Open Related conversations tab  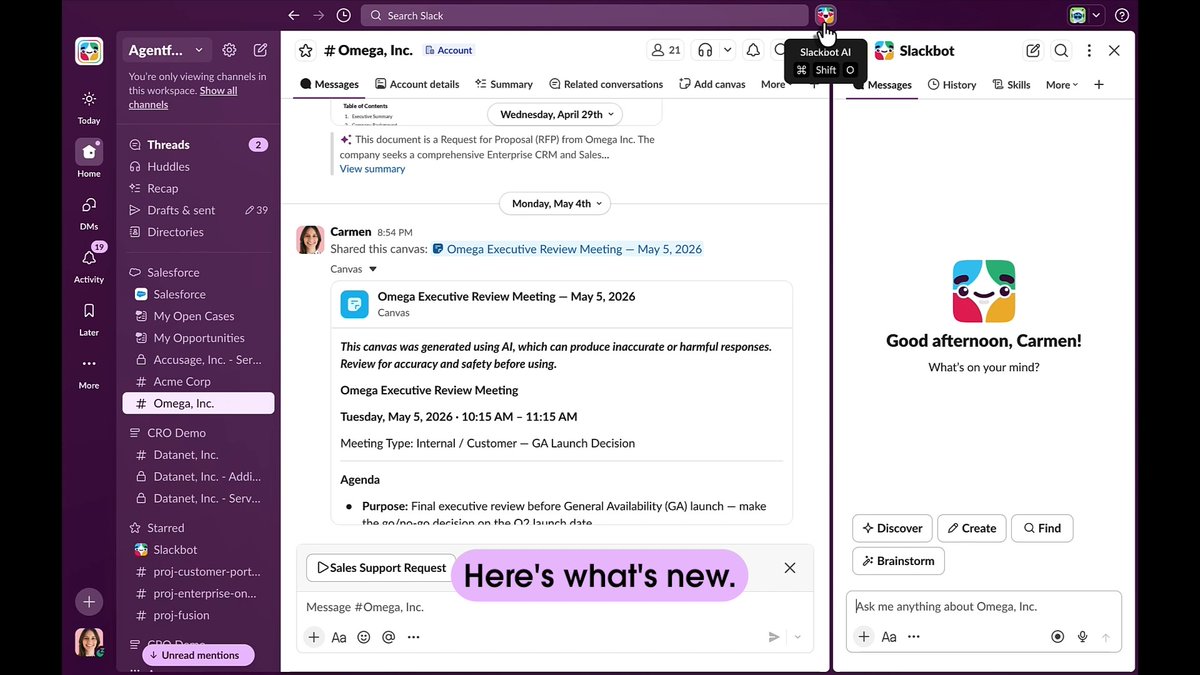(605, 84)
